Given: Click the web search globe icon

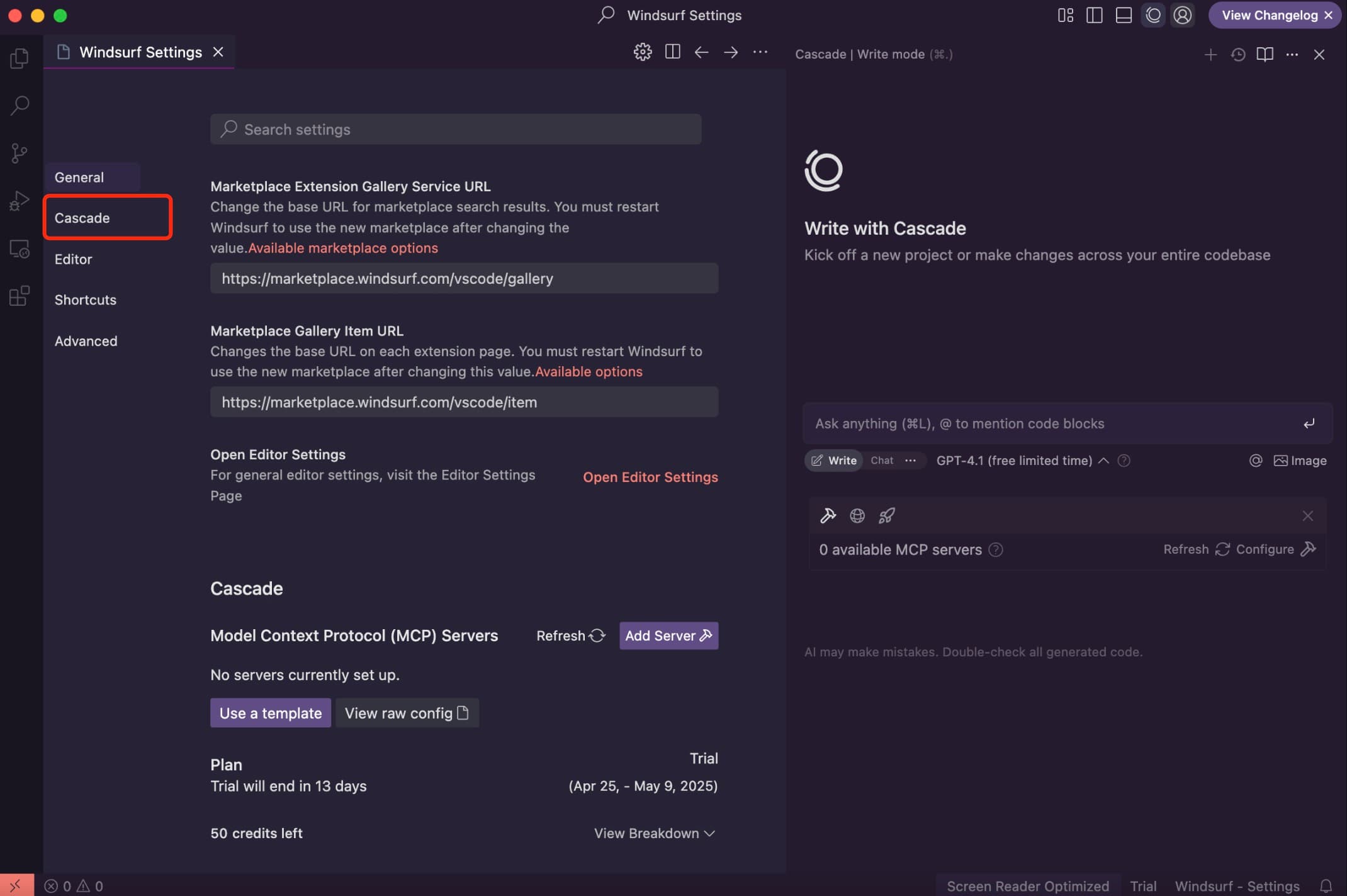Looking at the screenshot, I should [857, 516].
